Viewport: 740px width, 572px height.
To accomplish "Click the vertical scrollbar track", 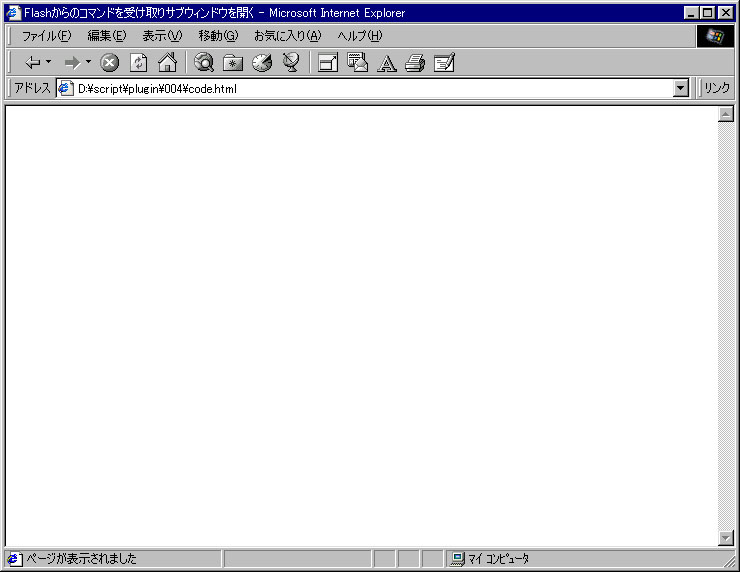I will click(x=726, y=326).
